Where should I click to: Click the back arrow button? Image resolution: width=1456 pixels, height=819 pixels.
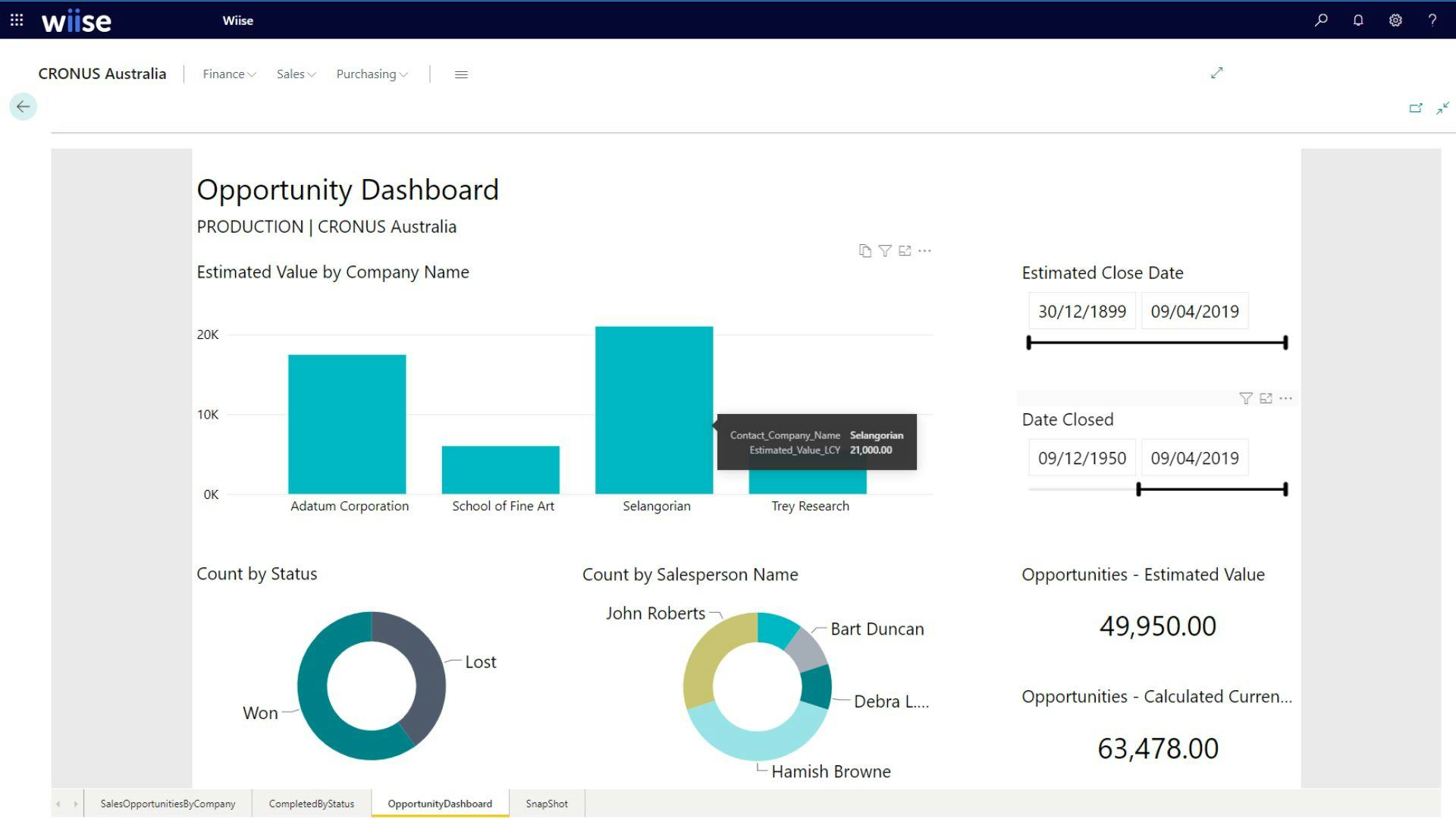click(23, 106)
